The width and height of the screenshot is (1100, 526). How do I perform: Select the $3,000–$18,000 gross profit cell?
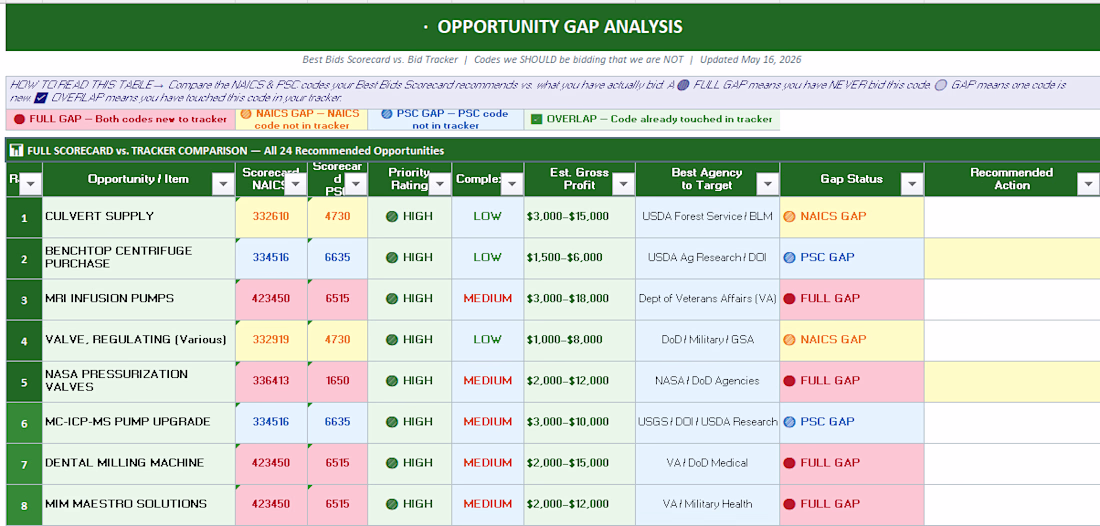[x=579, y=299]
